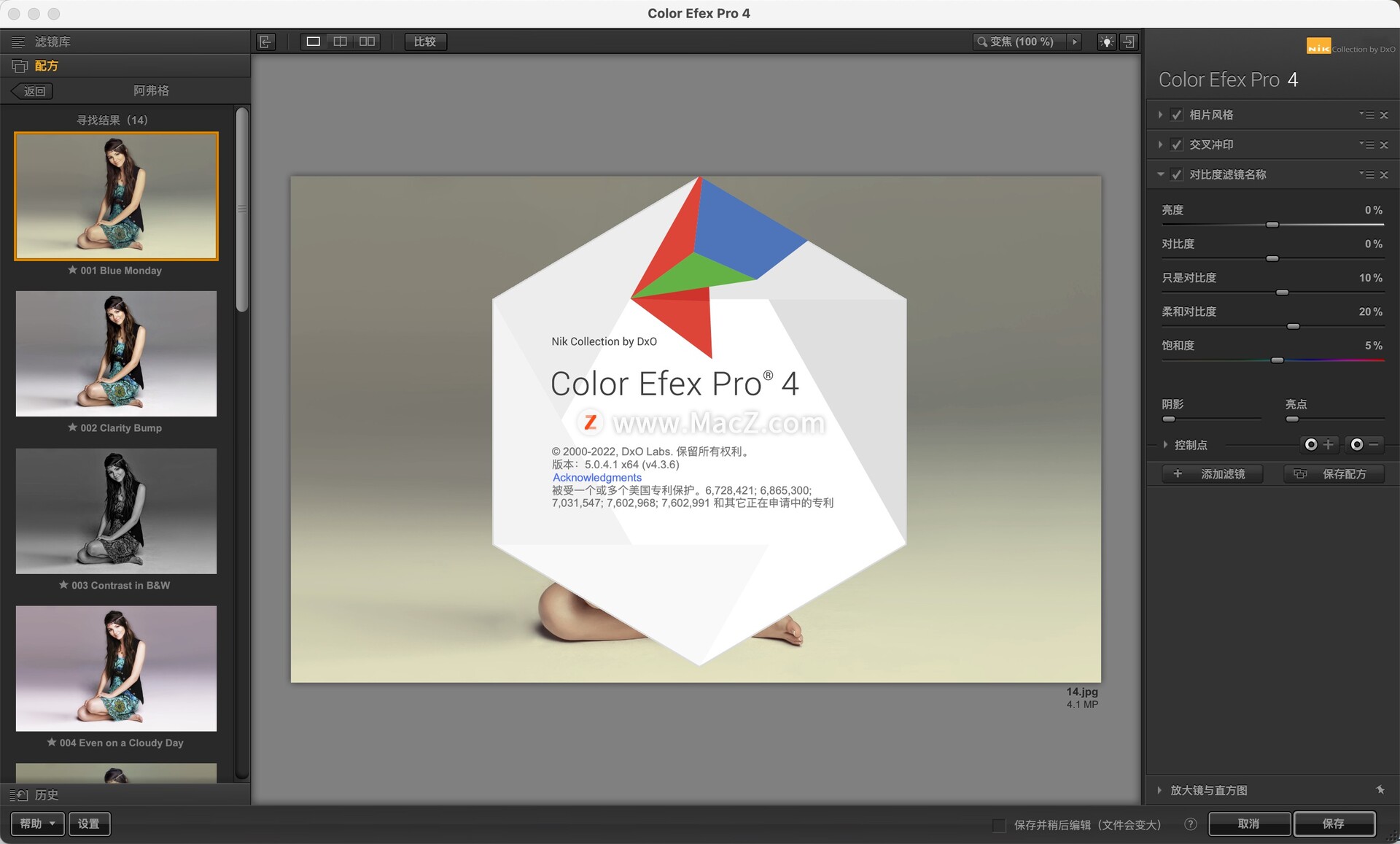The width and height of the screenshot is (1400, 844).
Task: Add a negative control point
Action: coord(1364,444)
